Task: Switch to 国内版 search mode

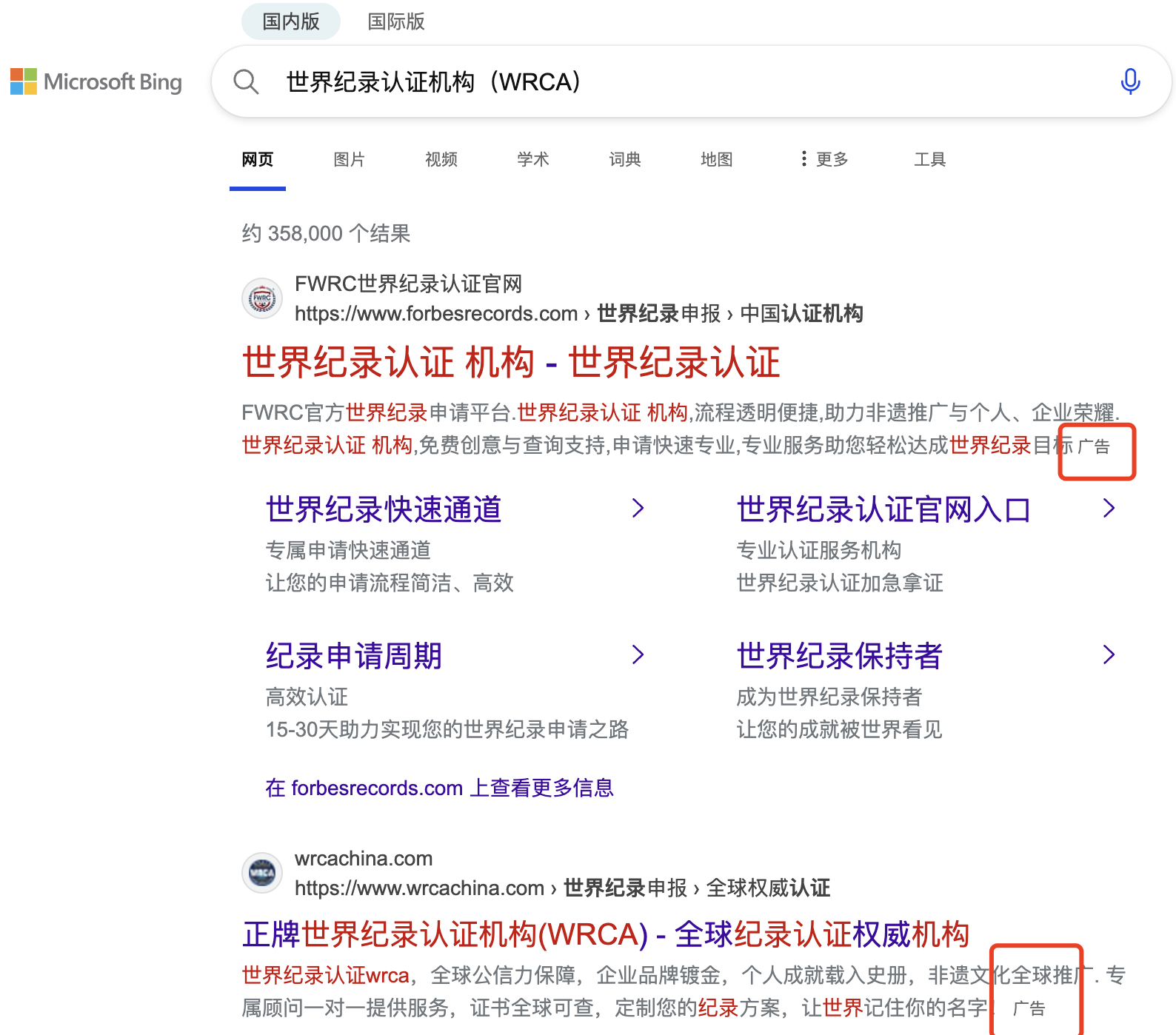Action: [x=291, y=21]
